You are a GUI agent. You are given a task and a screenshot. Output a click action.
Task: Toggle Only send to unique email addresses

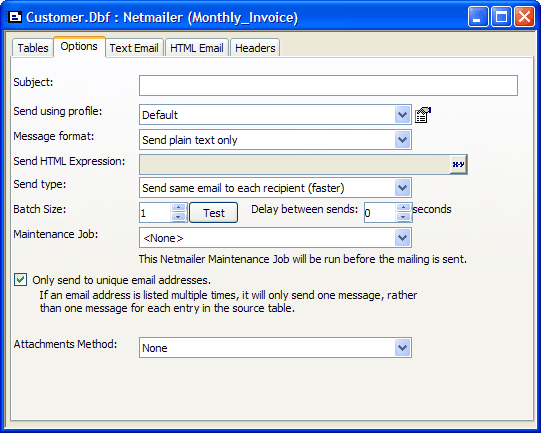click(20, 280)
